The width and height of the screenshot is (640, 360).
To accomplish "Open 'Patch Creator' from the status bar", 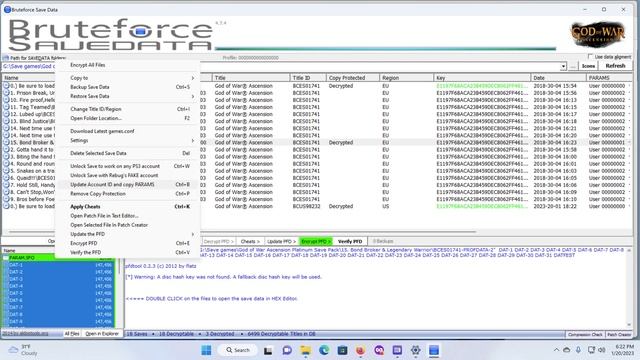I will 619,334.
